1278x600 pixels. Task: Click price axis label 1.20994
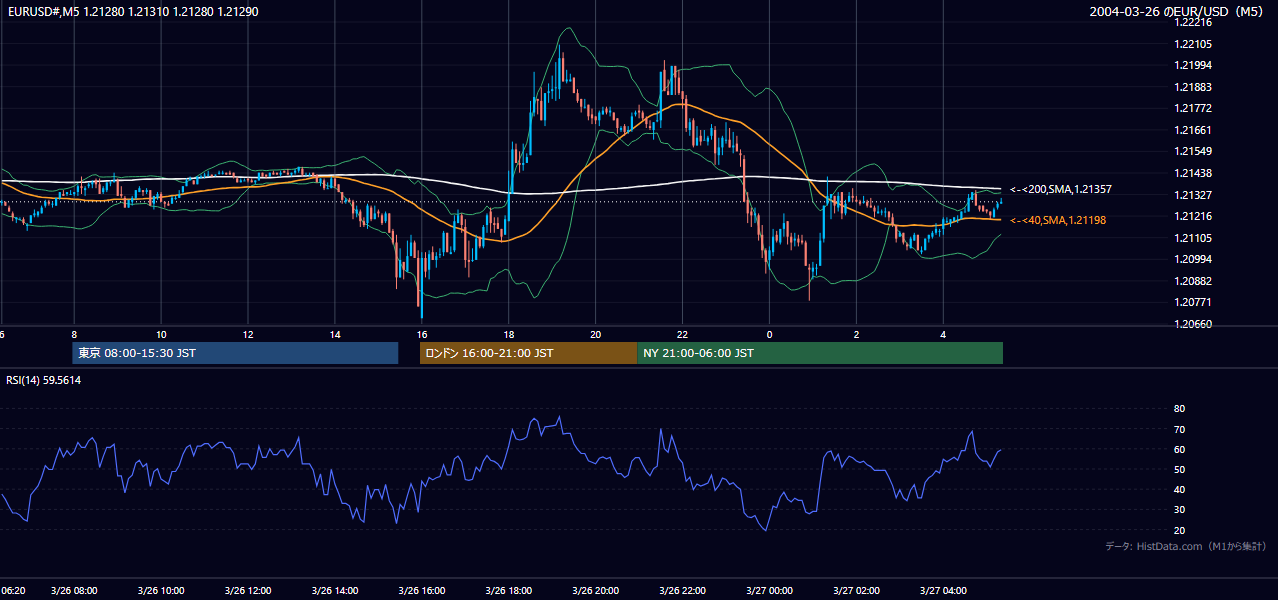pyautogui.click(x=1192, y=259)
